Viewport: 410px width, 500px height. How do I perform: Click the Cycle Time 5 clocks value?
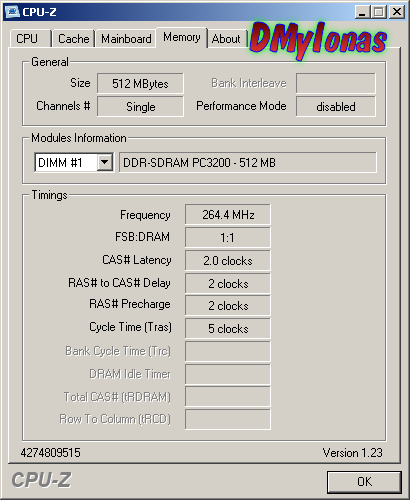tap(228, 328)
